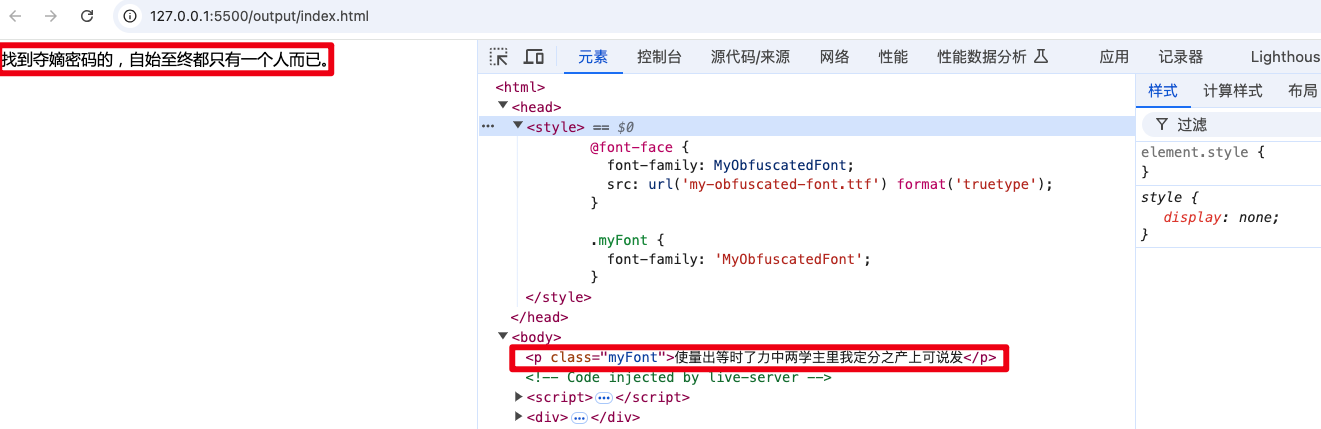Screen dimensions: 1321x429
Task: Select the closing </head> tag row
Action: [x=539, y=317]
